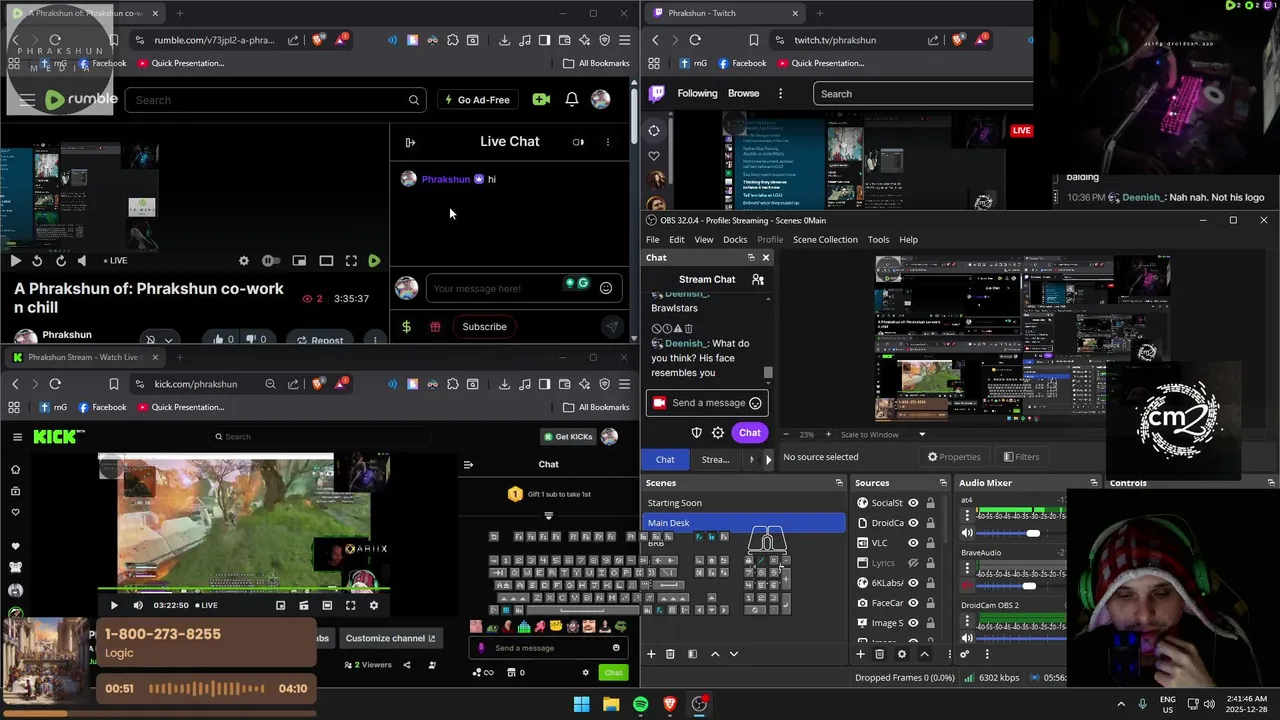Image resolution: width=1280 pixels, height=720 pixels.
Task: Open BraveAudio channel options menu dots
Action: (x=967, y=568)
